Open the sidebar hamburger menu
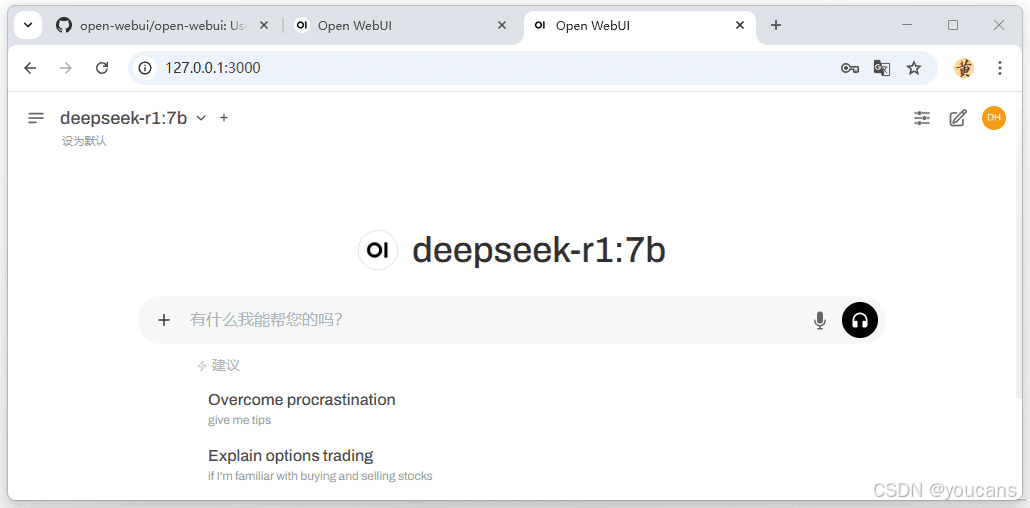 click(36, 118)
